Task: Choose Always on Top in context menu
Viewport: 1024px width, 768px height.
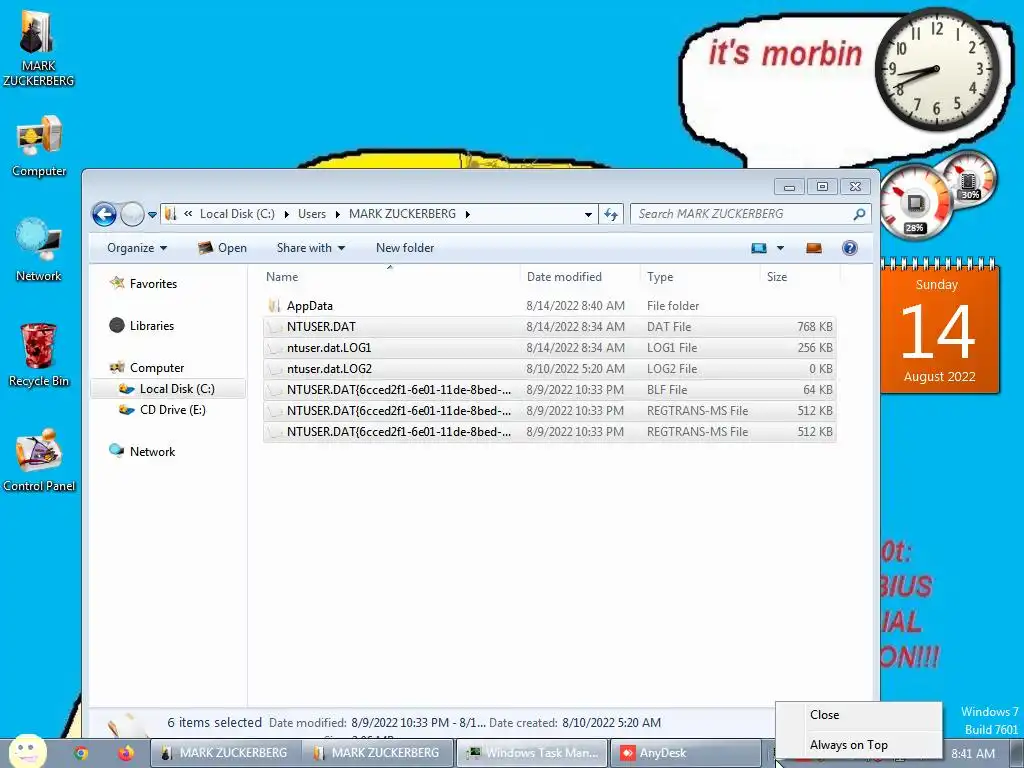Action: tap(859, 744)
